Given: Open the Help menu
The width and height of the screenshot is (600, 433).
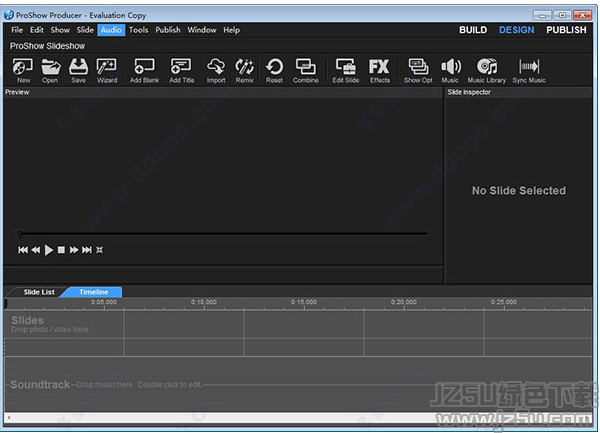Looking at the screenshot, I should click(232, 30).
